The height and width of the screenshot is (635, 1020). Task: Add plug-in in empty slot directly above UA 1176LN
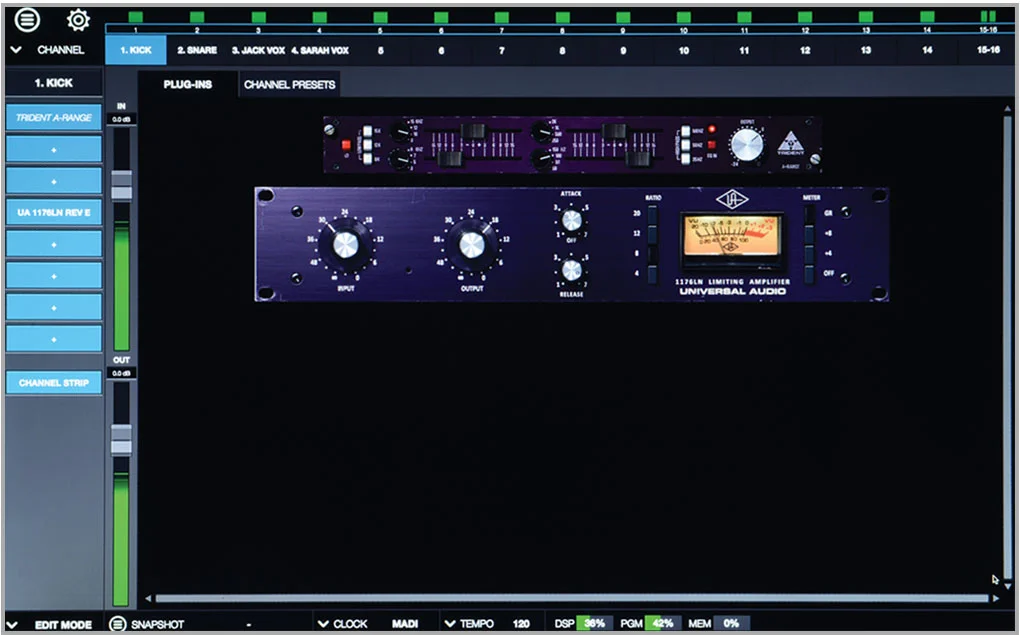point(54,181)
